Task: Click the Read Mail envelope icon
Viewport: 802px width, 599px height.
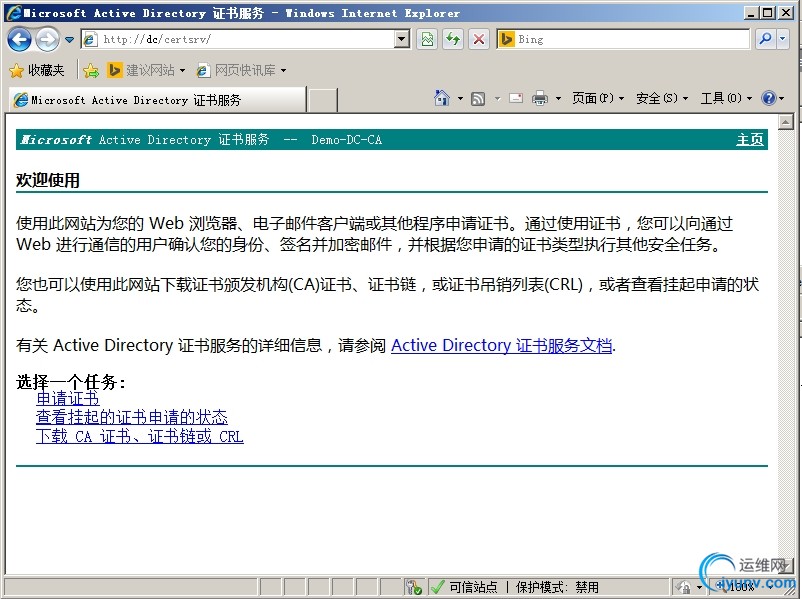Action: pyautogui.click(x=516, y=98)
